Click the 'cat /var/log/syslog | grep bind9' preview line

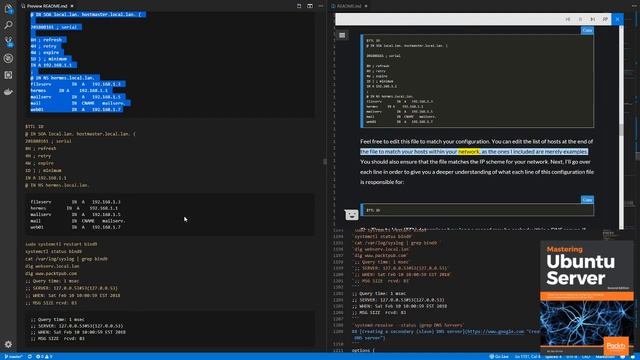[66, 259]
